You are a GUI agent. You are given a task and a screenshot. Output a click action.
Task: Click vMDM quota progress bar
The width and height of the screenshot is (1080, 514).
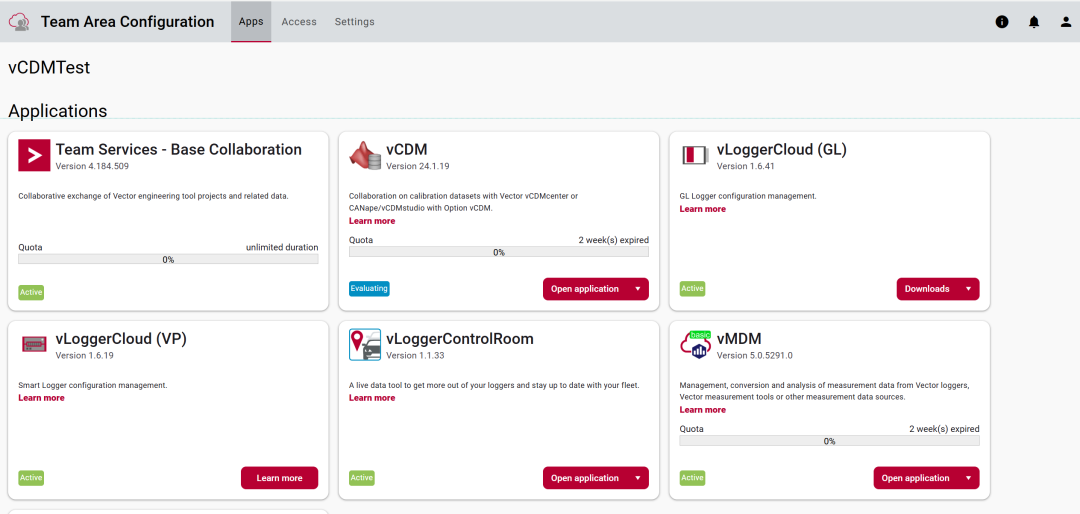click(829, 441)
